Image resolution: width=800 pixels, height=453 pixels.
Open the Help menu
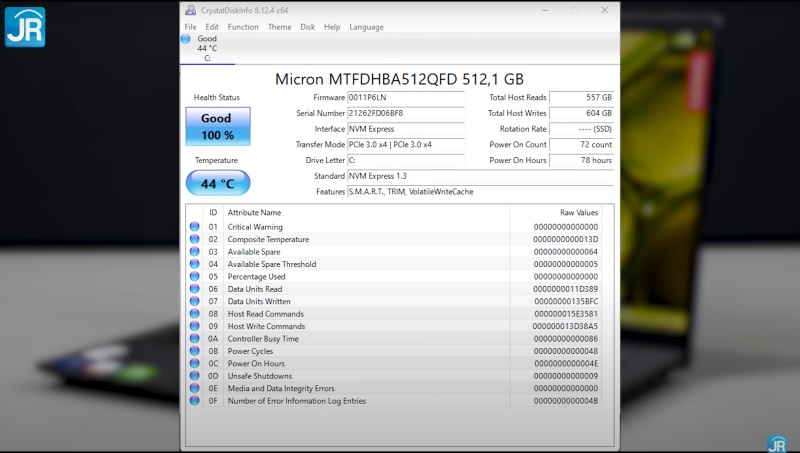(x=332, y=27)
